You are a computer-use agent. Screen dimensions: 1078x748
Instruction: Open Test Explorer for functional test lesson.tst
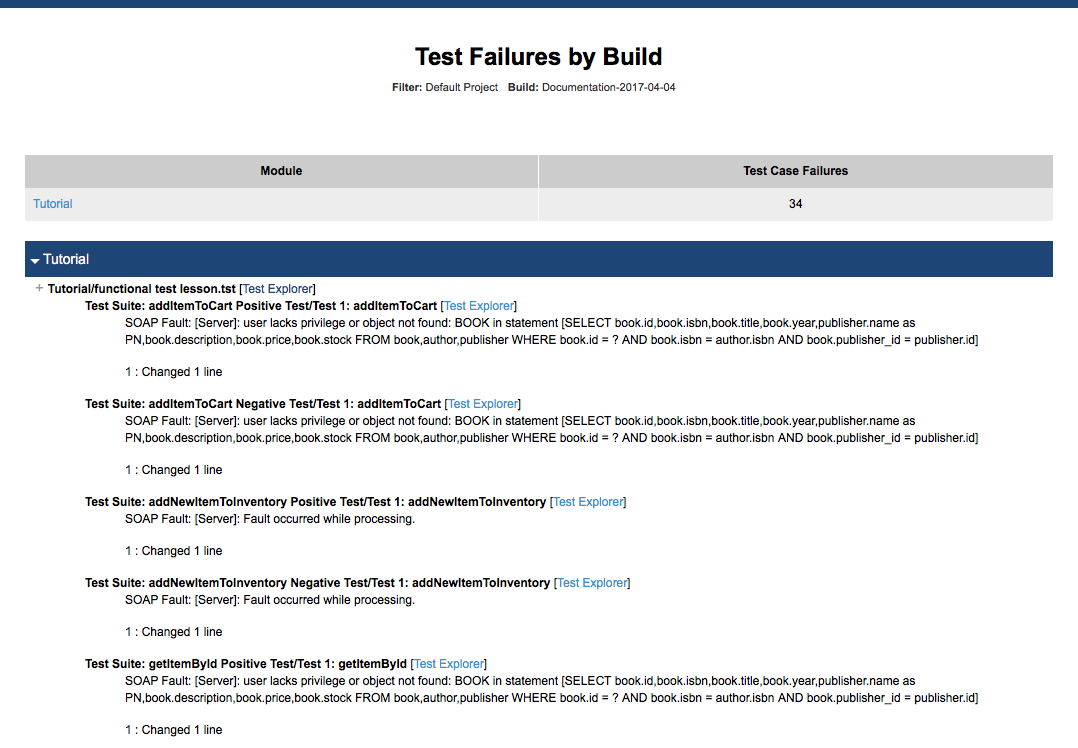pyautogui.click(x=278, y=289)
